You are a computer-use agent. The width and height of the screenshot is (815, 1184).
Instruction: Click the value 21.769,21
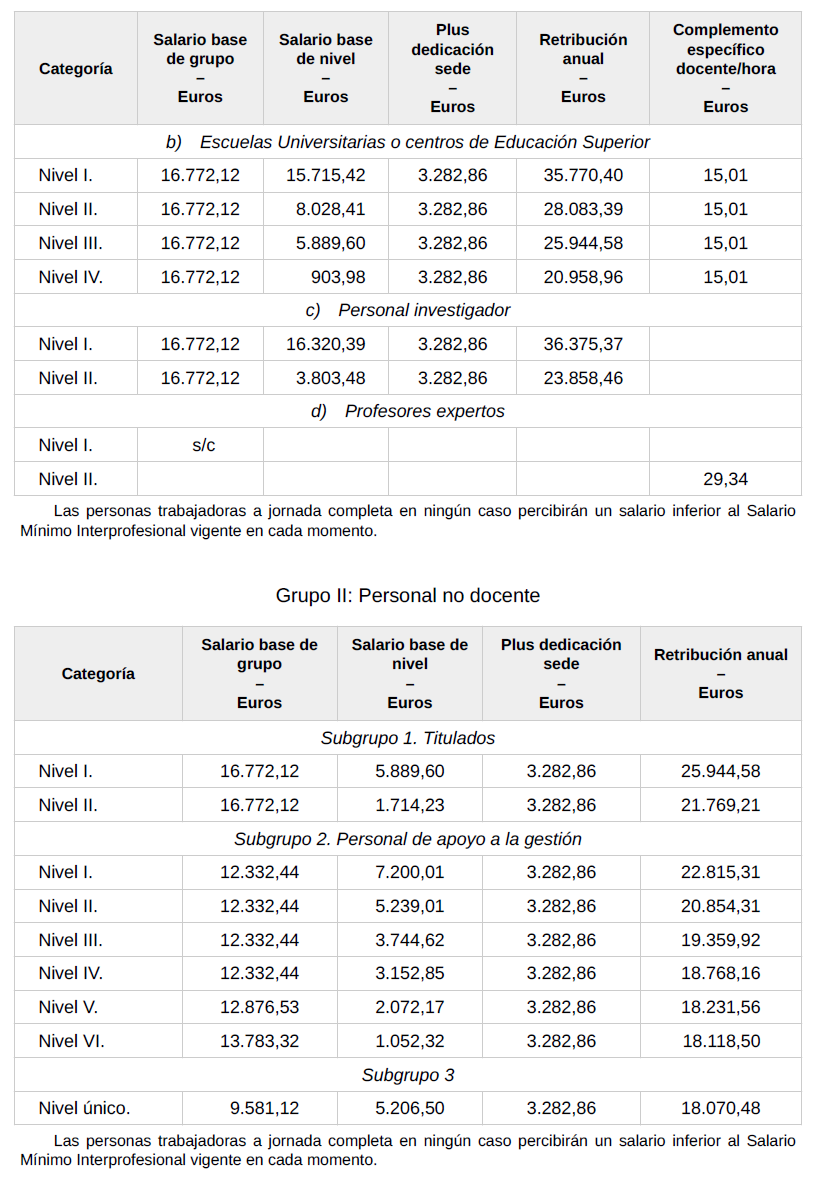[720, 805]
